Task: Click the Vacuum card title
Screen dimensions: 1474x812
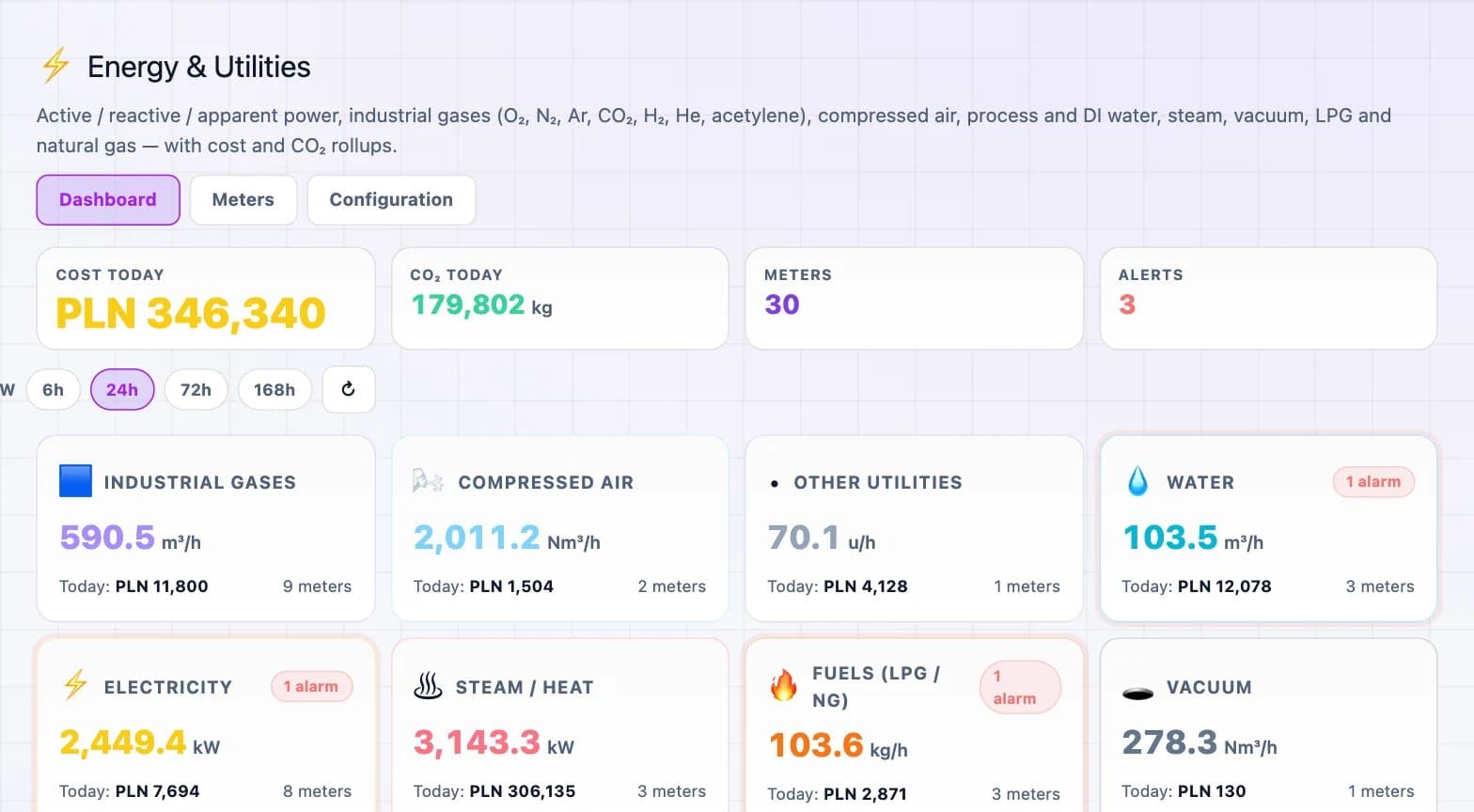Action: [x=1209, y=687]
